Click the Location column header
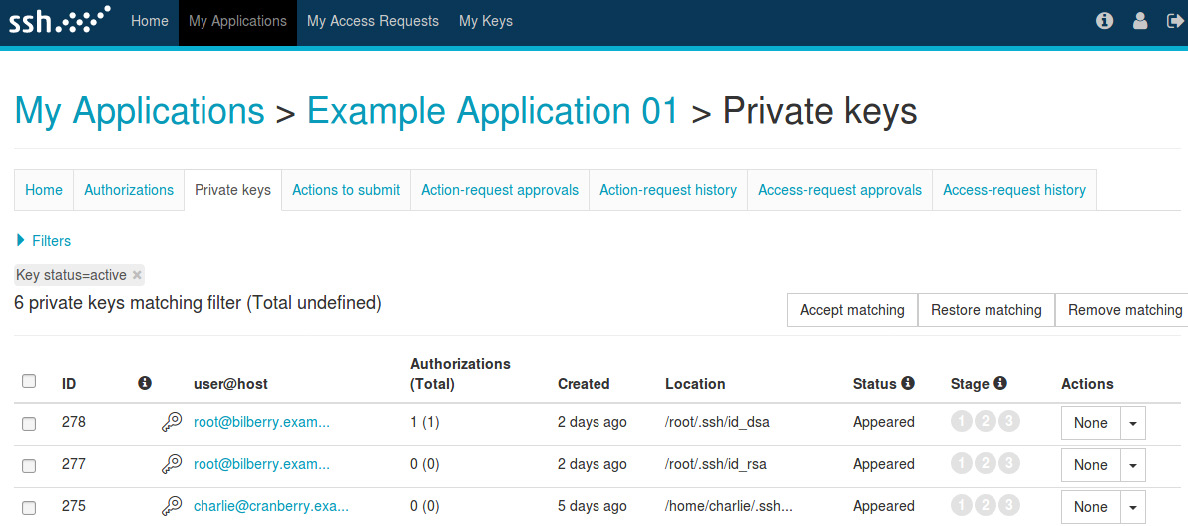 point(696,384)
